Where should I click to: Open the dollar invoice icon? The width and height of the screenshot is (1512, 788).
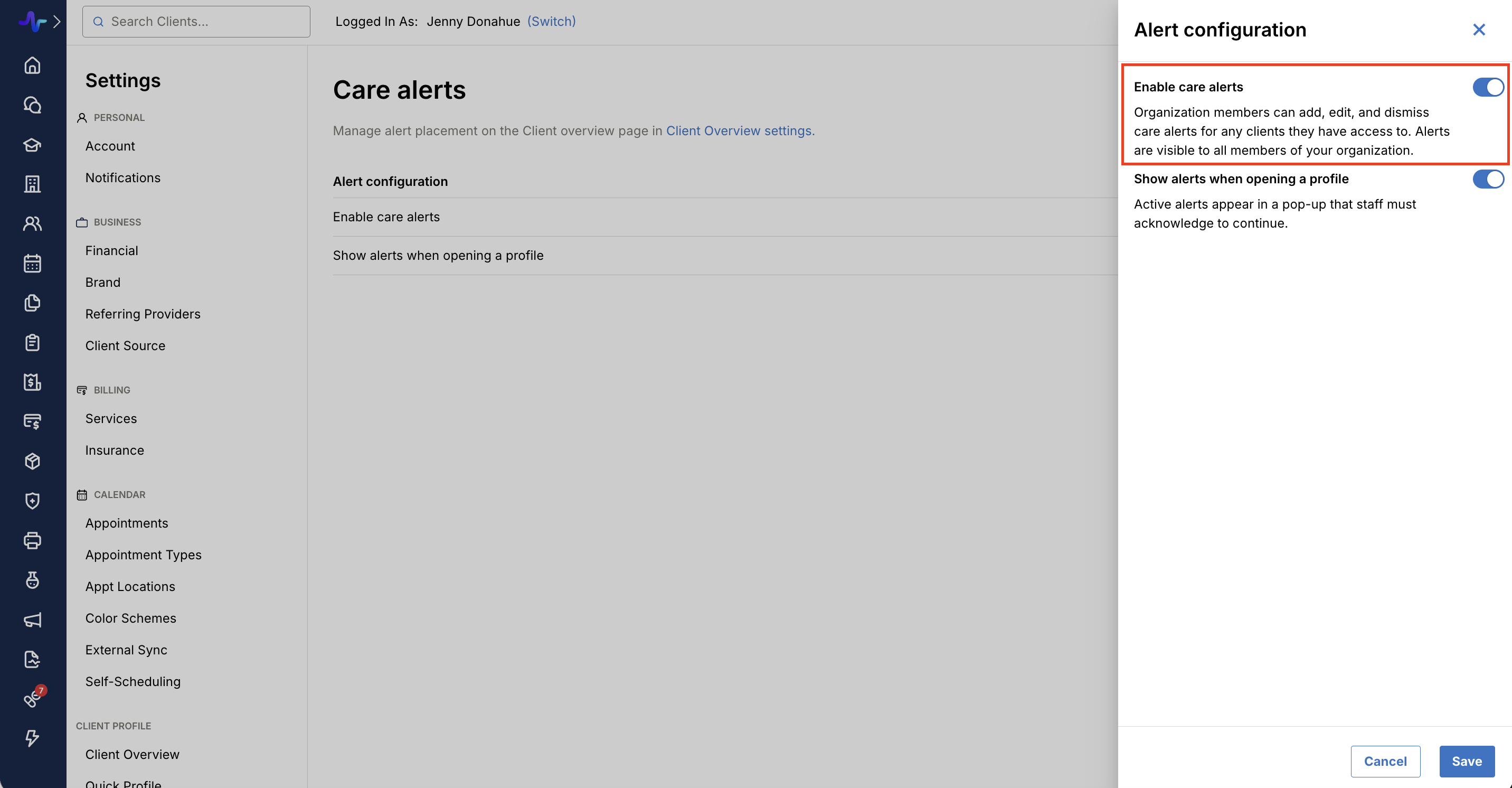(32, 382)
